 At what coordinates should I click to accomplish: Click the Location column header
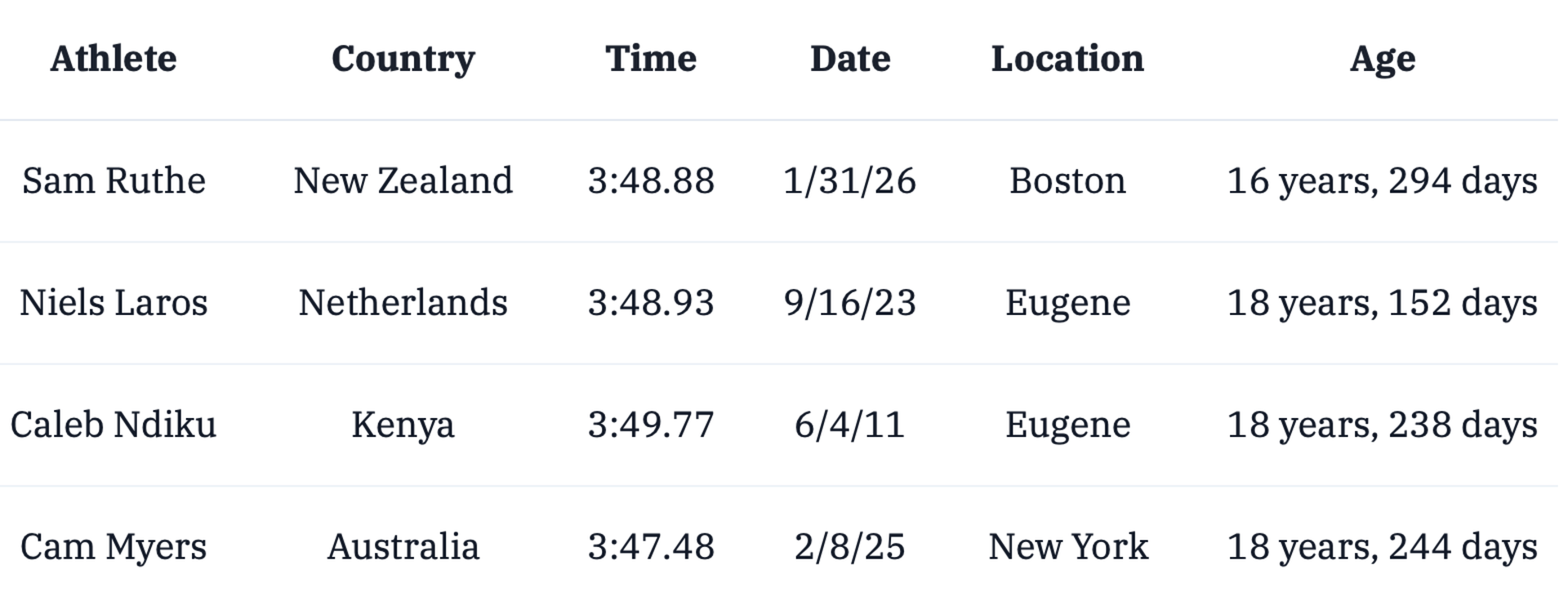pos(1067,59)
